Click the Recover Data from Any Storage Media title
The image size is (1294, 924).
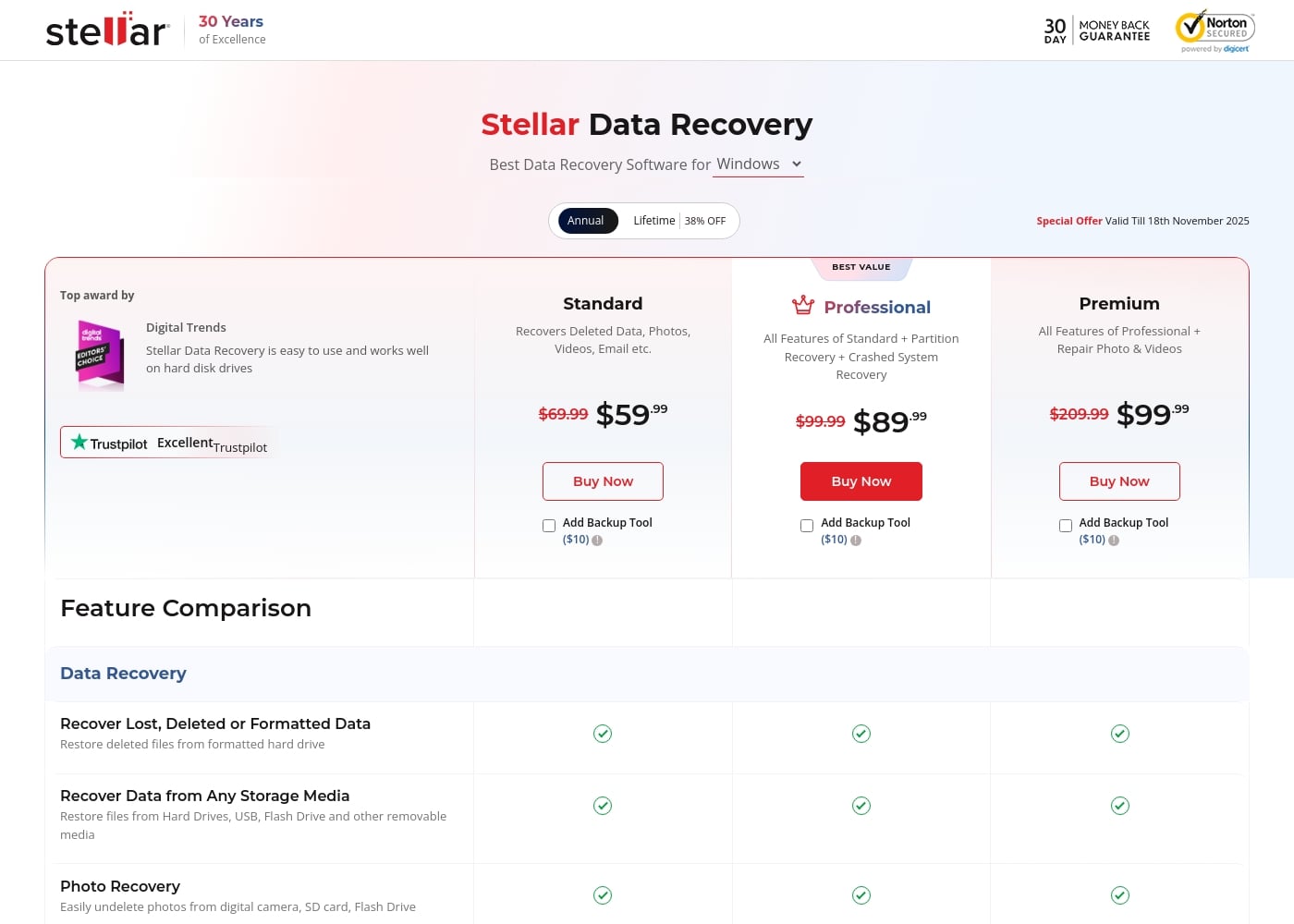pos(205,796)
